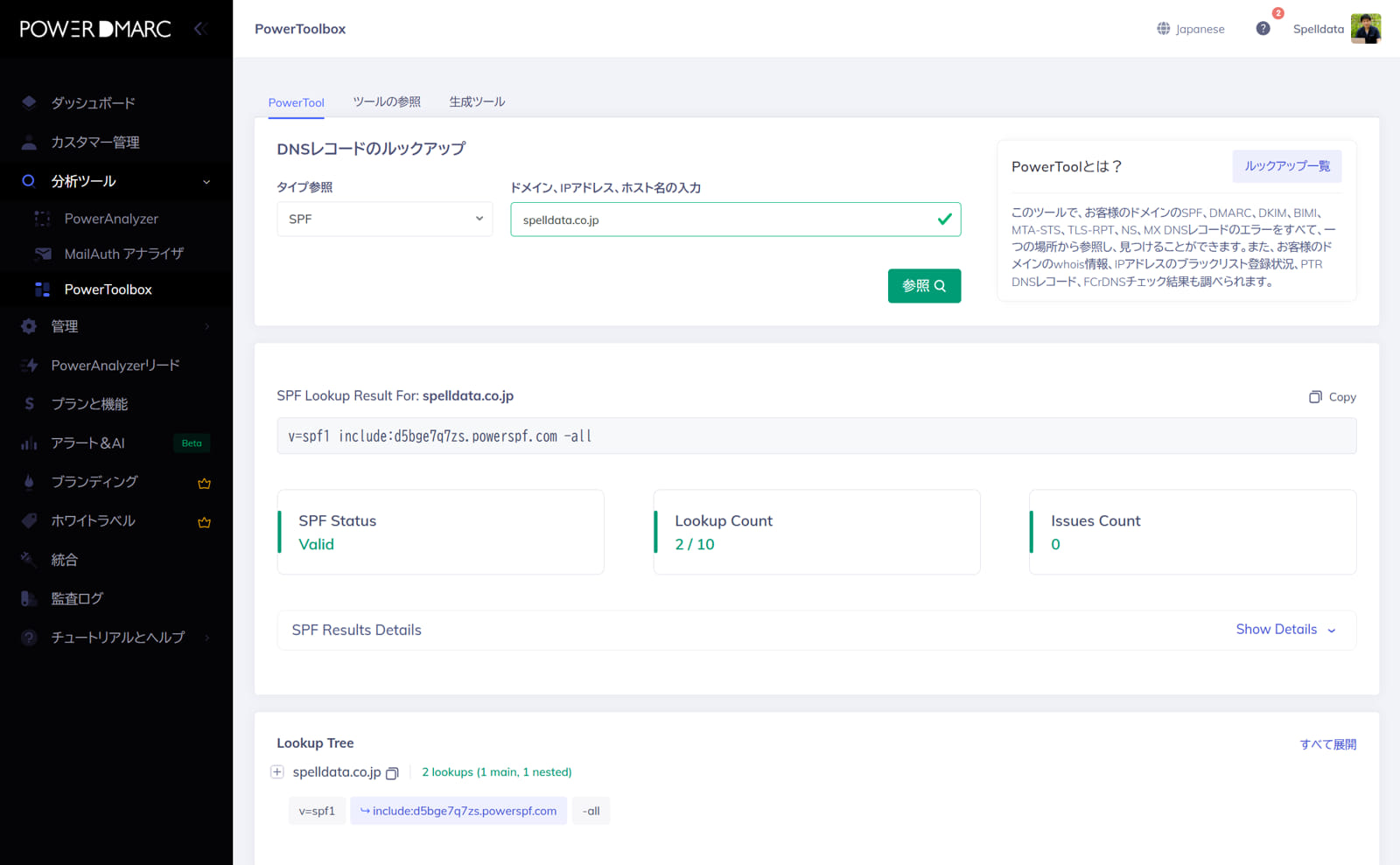
Task: Click the -all chip in Lookup Tree
Action: [591, 811]
